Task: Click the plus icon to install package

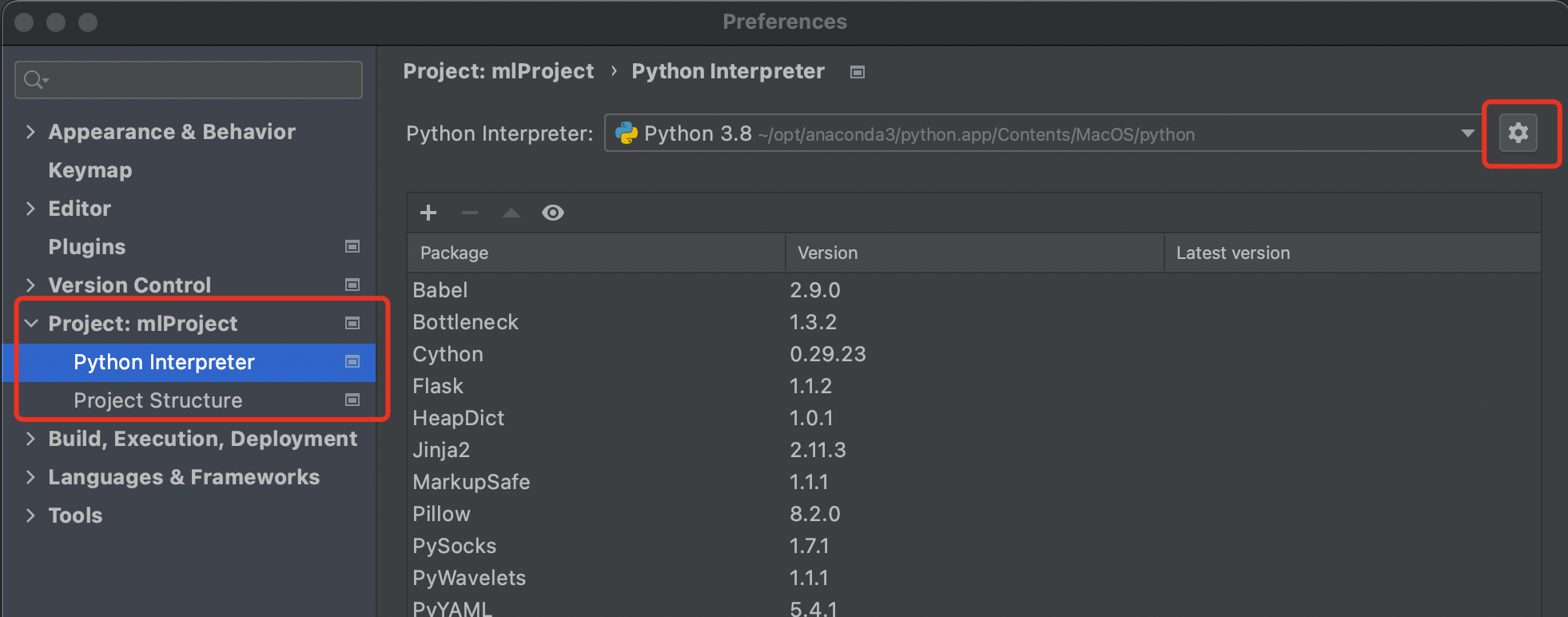Action: coord(428,213)
